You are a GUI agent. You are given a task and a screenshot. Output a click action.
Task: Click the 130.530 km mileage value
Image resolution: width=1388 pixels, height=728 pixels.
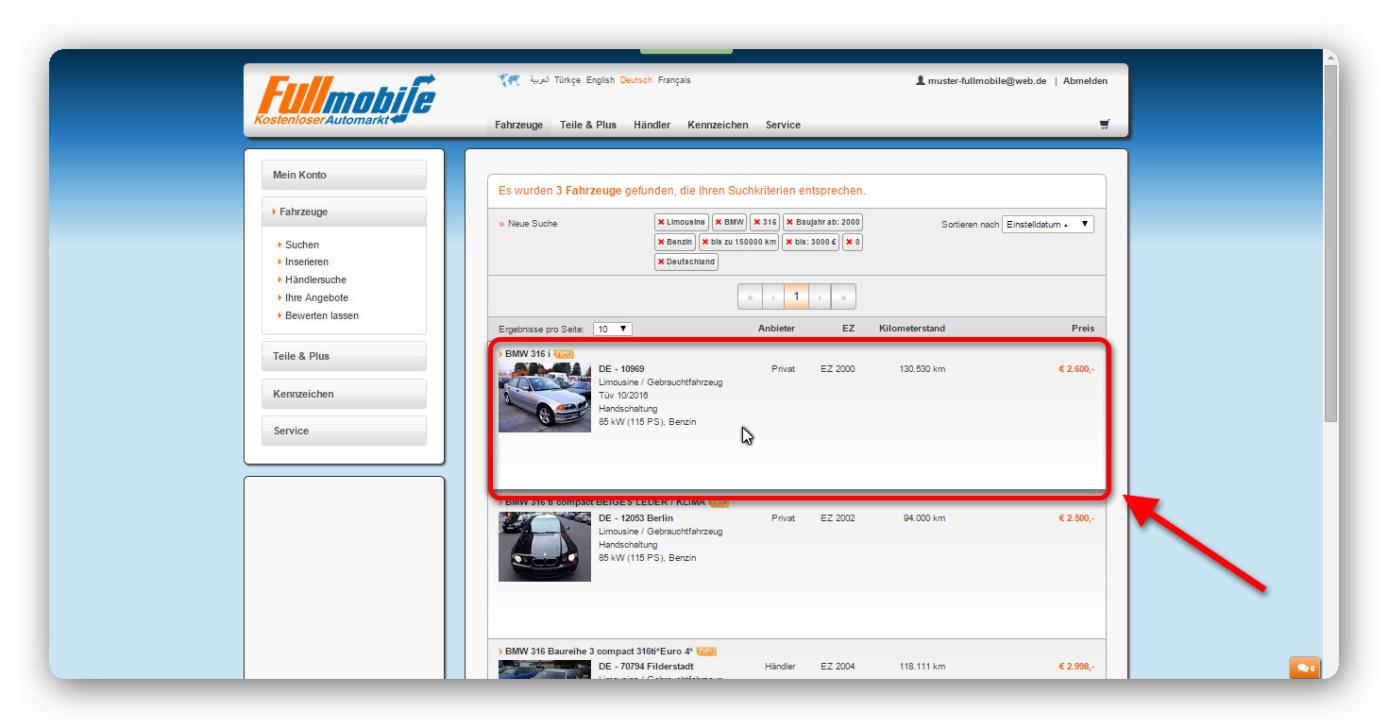[x=923, y=369]
